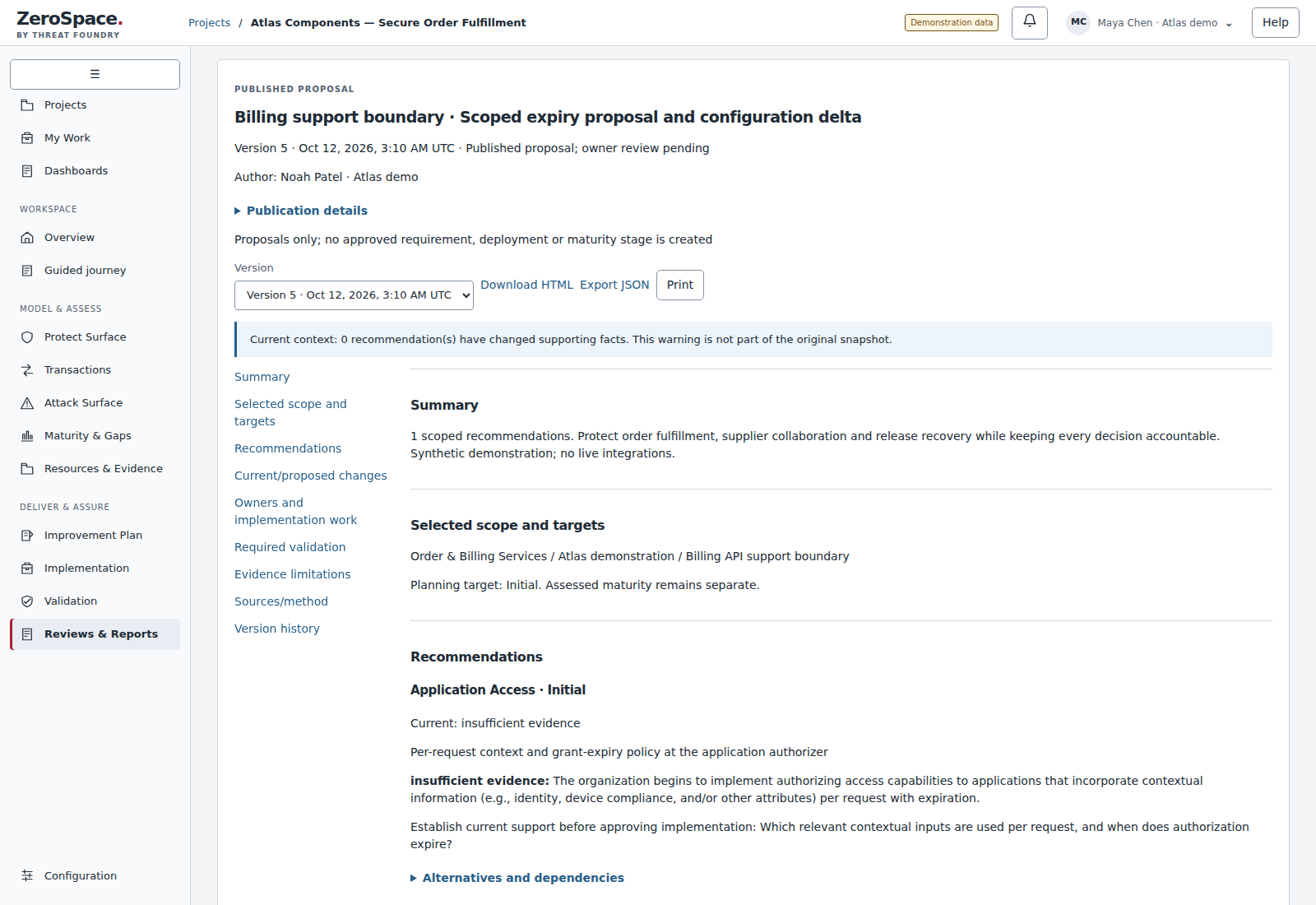This screenshot has height=905, width=1316.
Task: Click Download HTML link
Action: click(x=526, y=285)
